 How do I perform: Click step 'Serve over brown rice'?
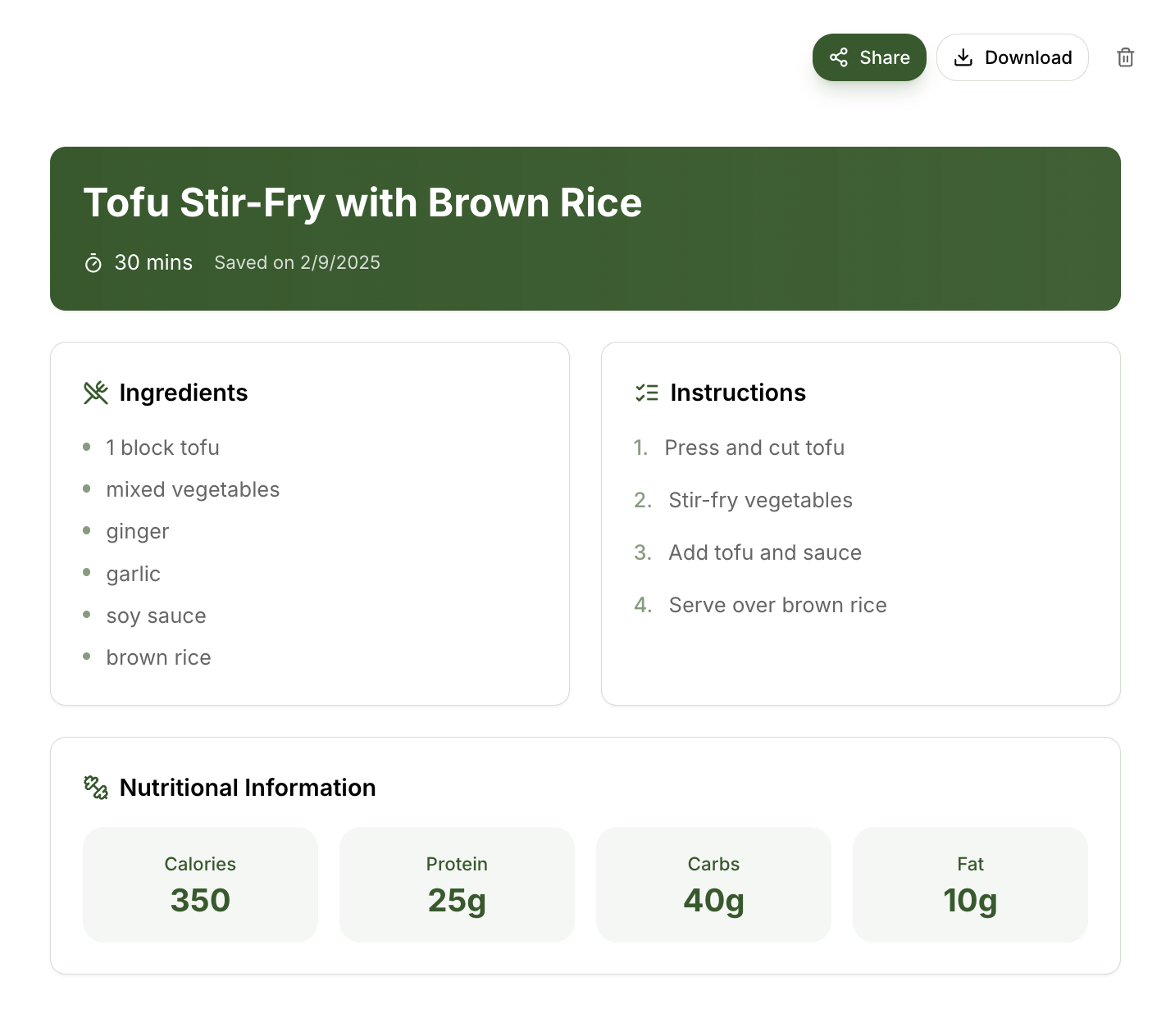[777, 605]
